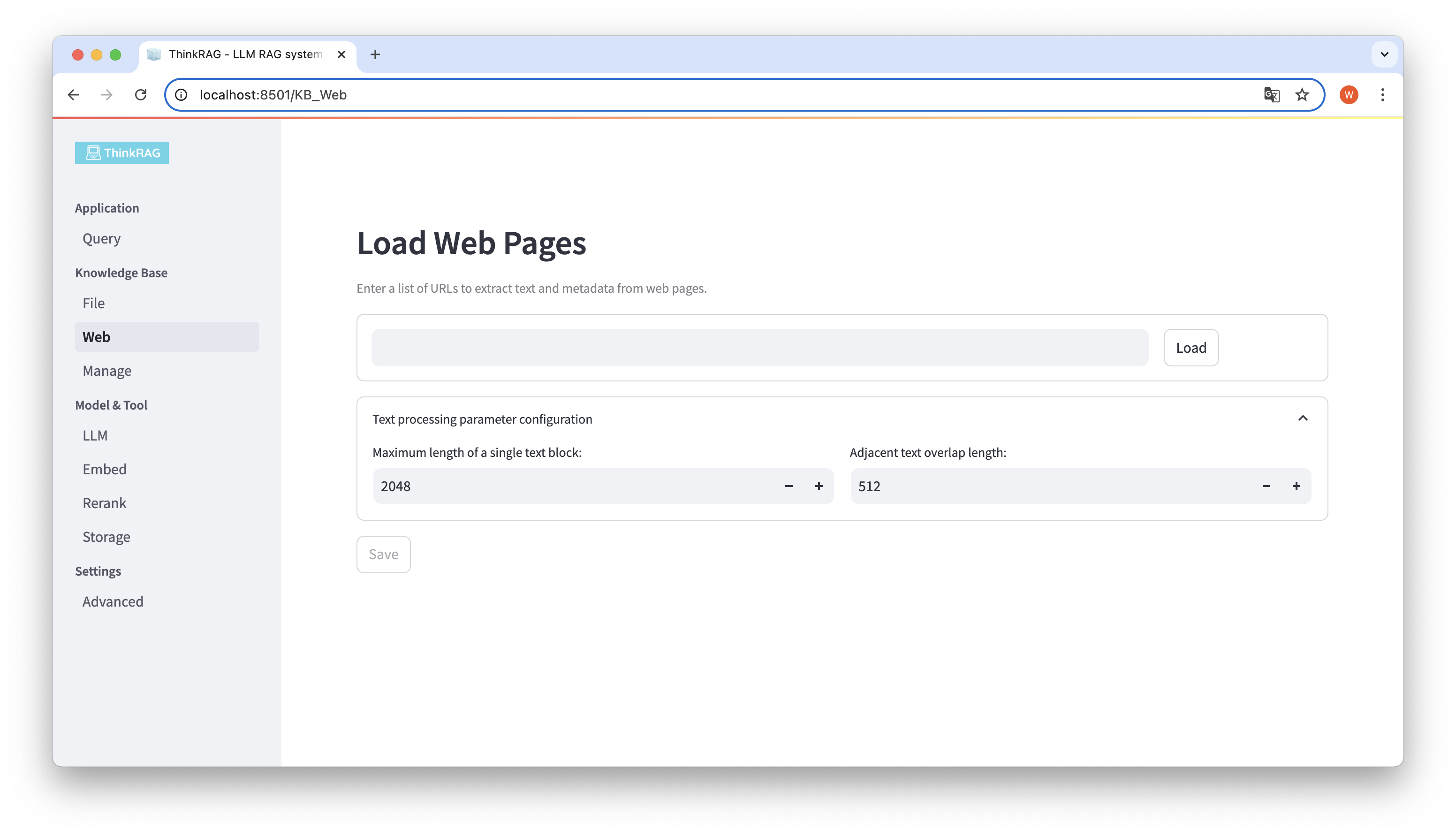Click the Manage knowledge base icon
Image resolution: width=1456 pixels, height=836 pixels.
(107, 370)
